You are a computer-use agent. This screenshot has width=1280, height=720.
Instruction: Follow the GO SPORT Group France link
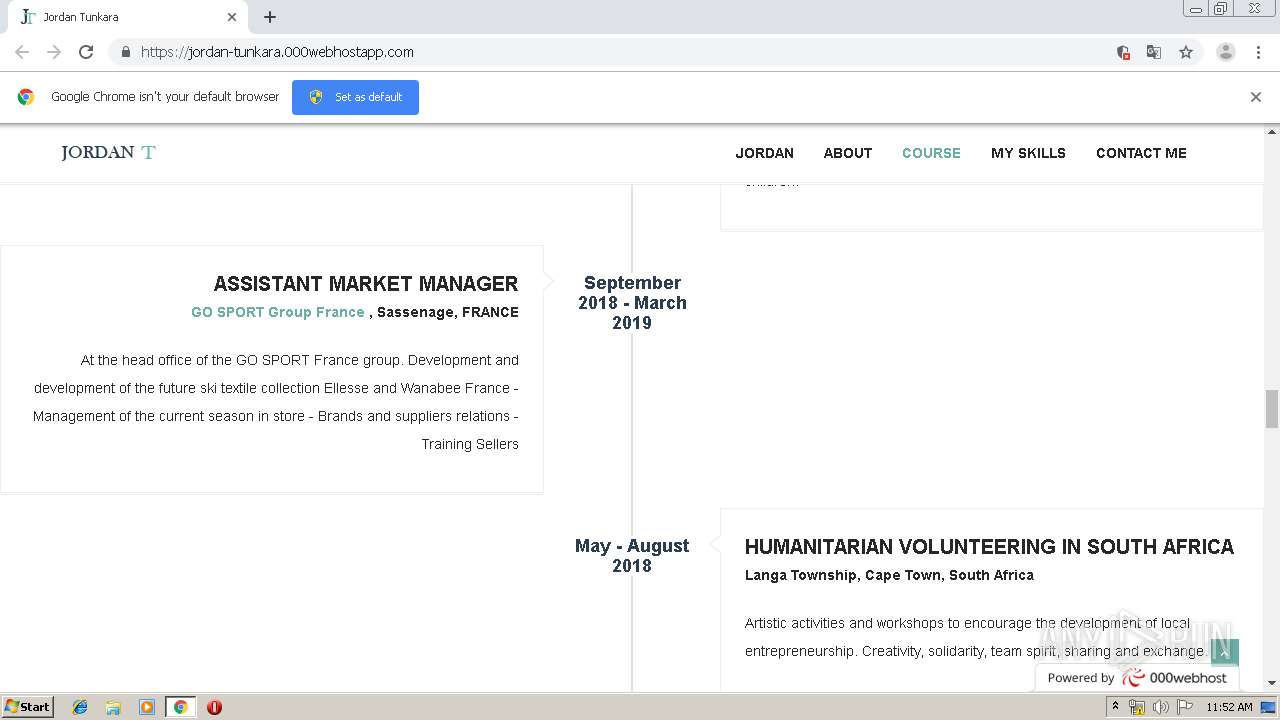click(278, 312)
